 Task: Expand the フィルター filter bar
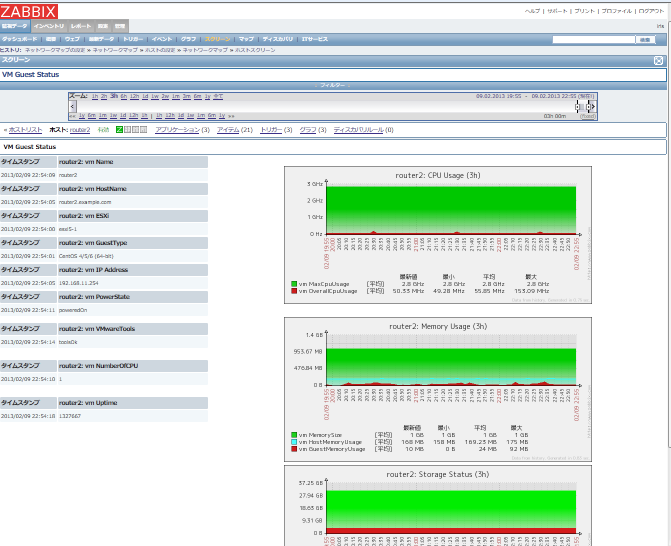333,86
